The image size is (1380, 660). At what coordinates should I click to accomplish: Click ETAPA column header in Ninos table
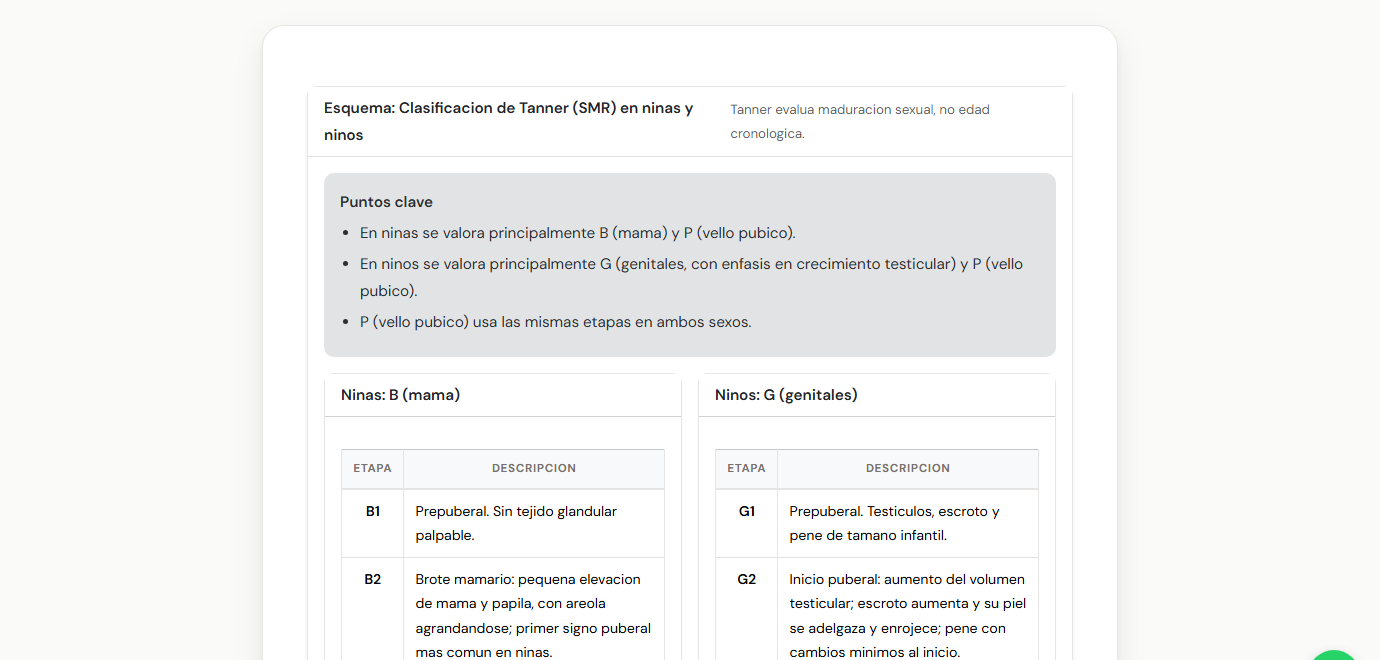[x=746, y=468]
